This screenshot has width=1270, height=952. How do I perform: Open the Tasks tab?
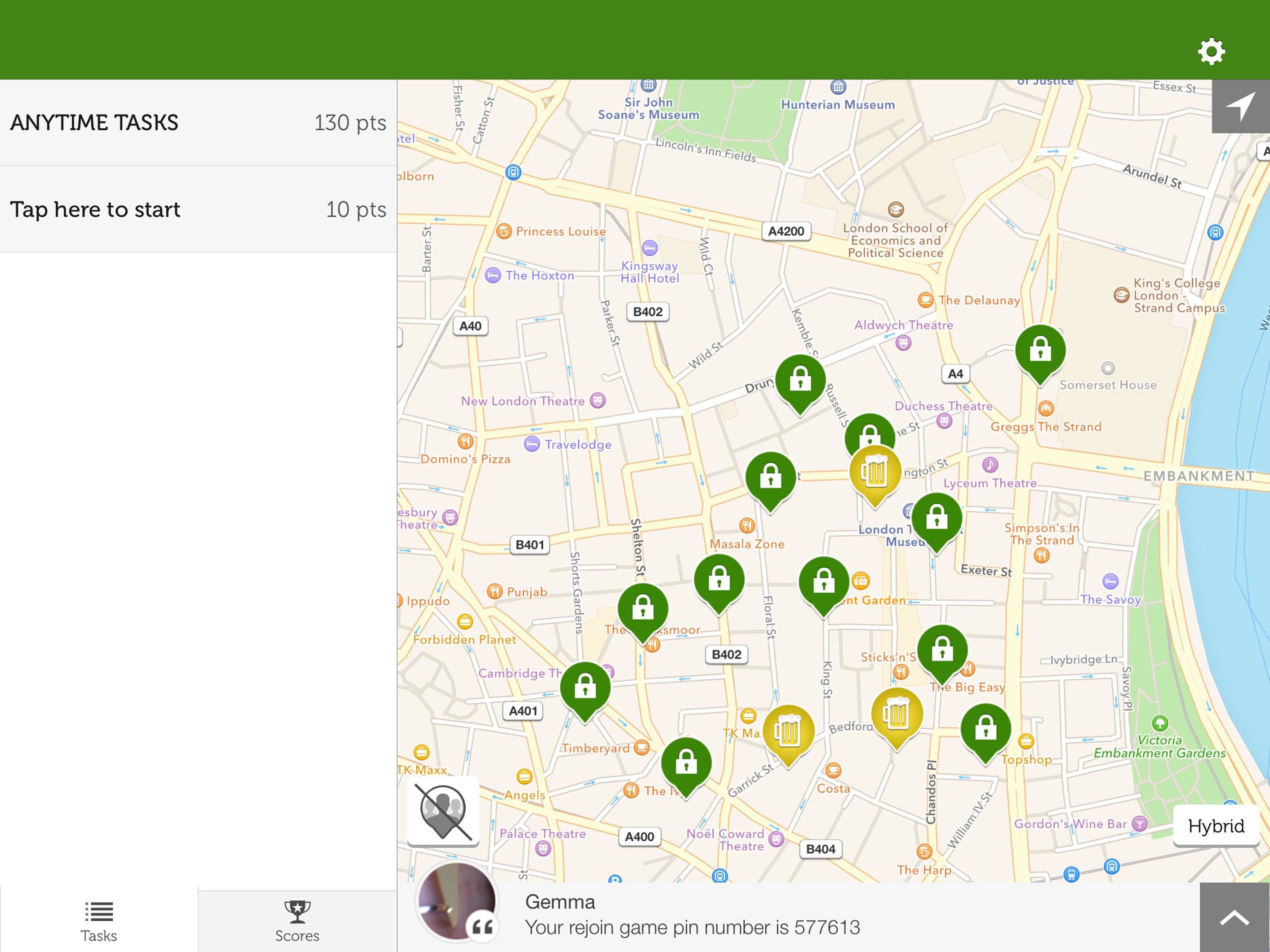point(99,920)
